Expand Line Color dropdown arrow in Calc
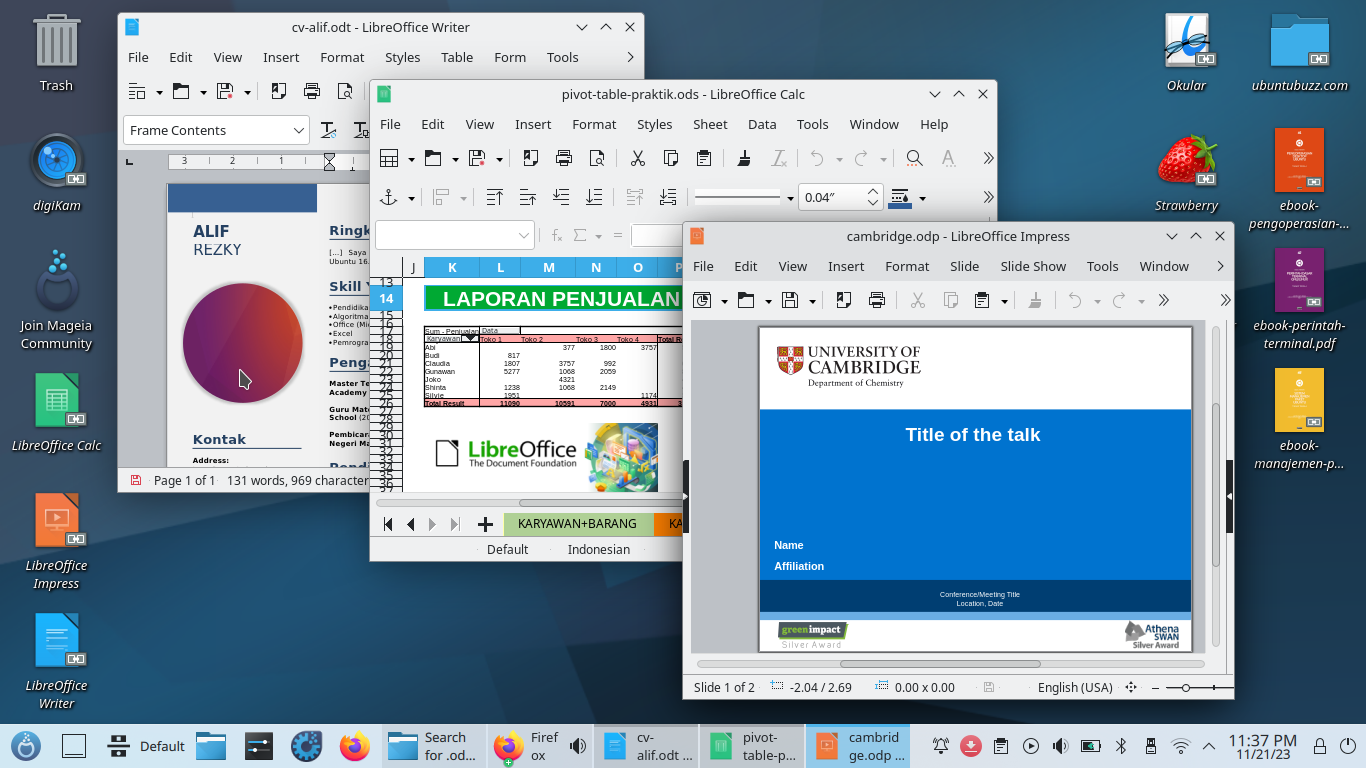 [922, 198]
